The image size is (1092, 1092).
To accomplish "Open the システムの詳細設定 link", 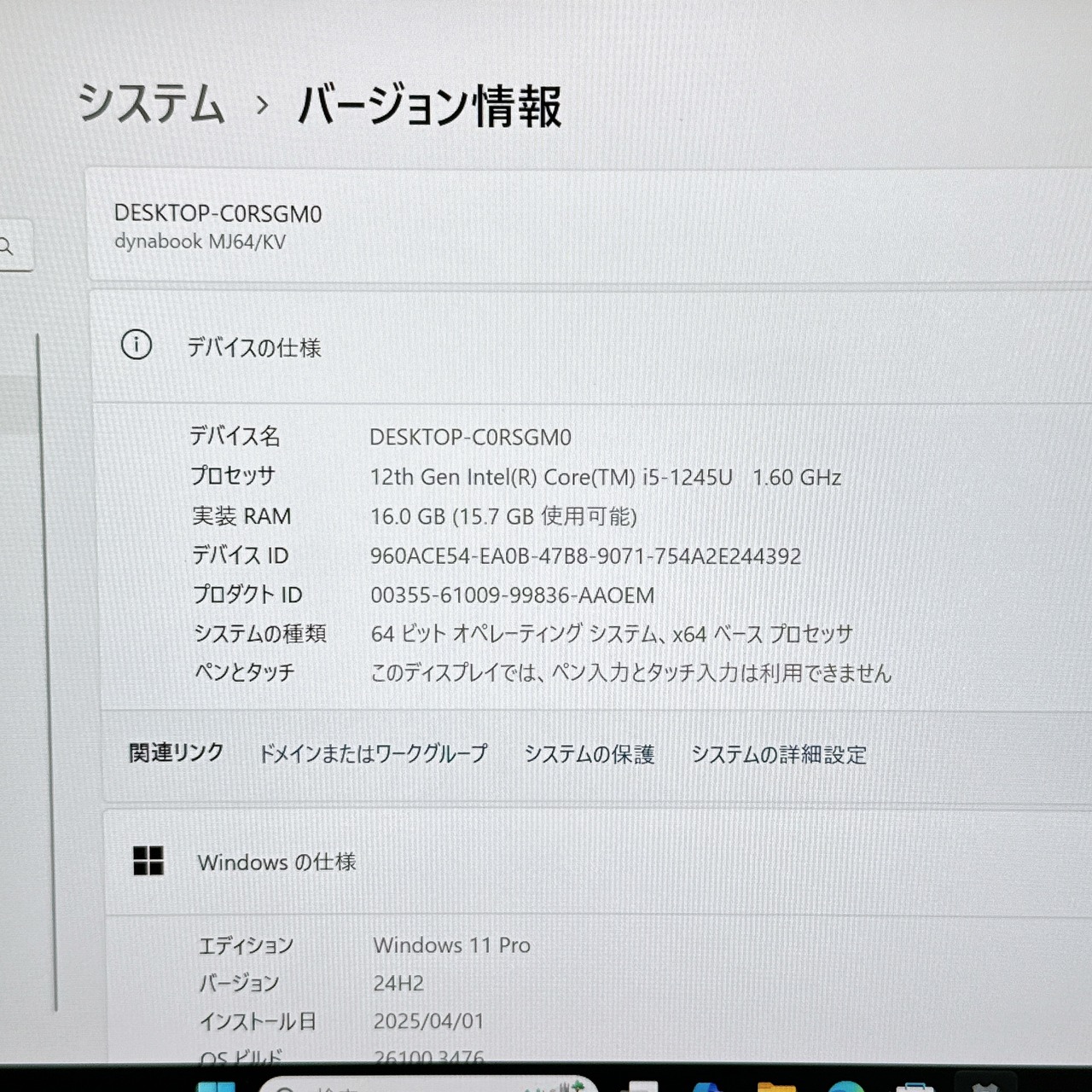I will (x=779, y=754).
